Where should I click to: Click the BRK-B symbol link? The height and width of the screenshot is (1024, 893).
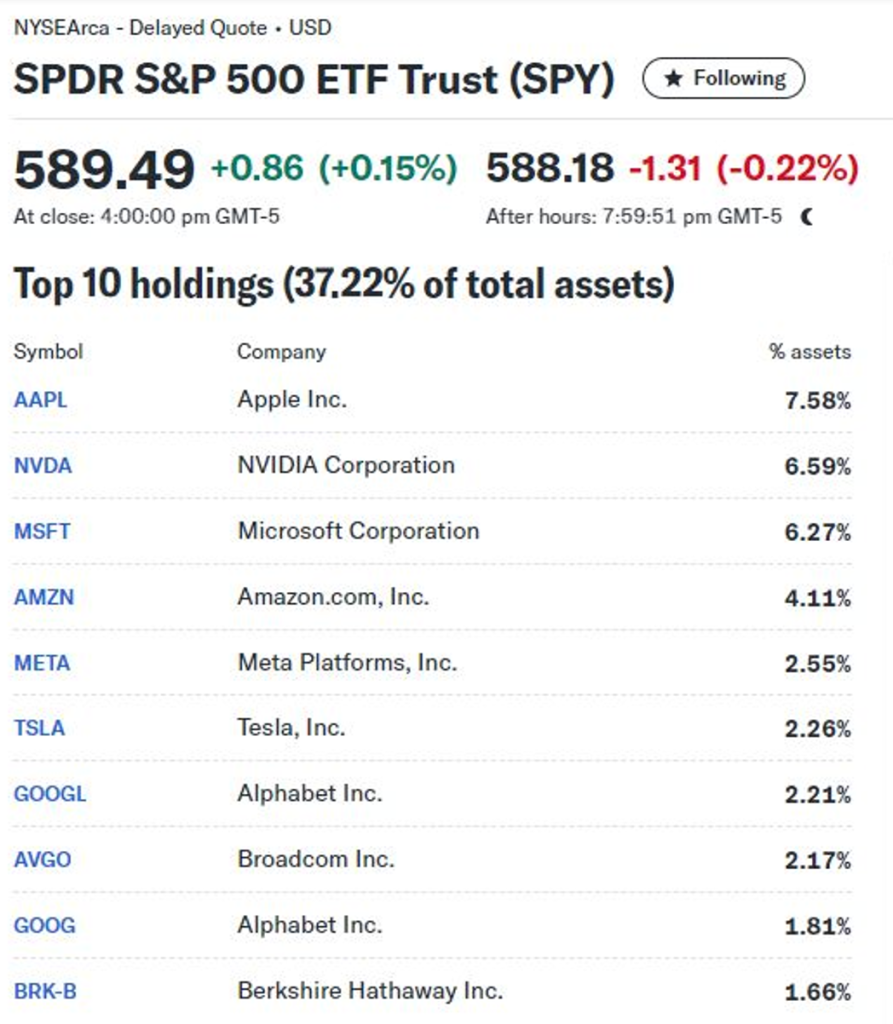(x=45, y=991)
